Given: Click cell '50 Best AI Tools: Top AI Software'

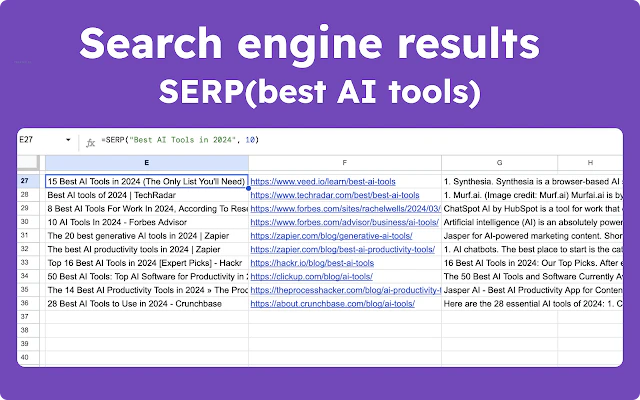Looking at the screenshot, I should tap(147, 276).
